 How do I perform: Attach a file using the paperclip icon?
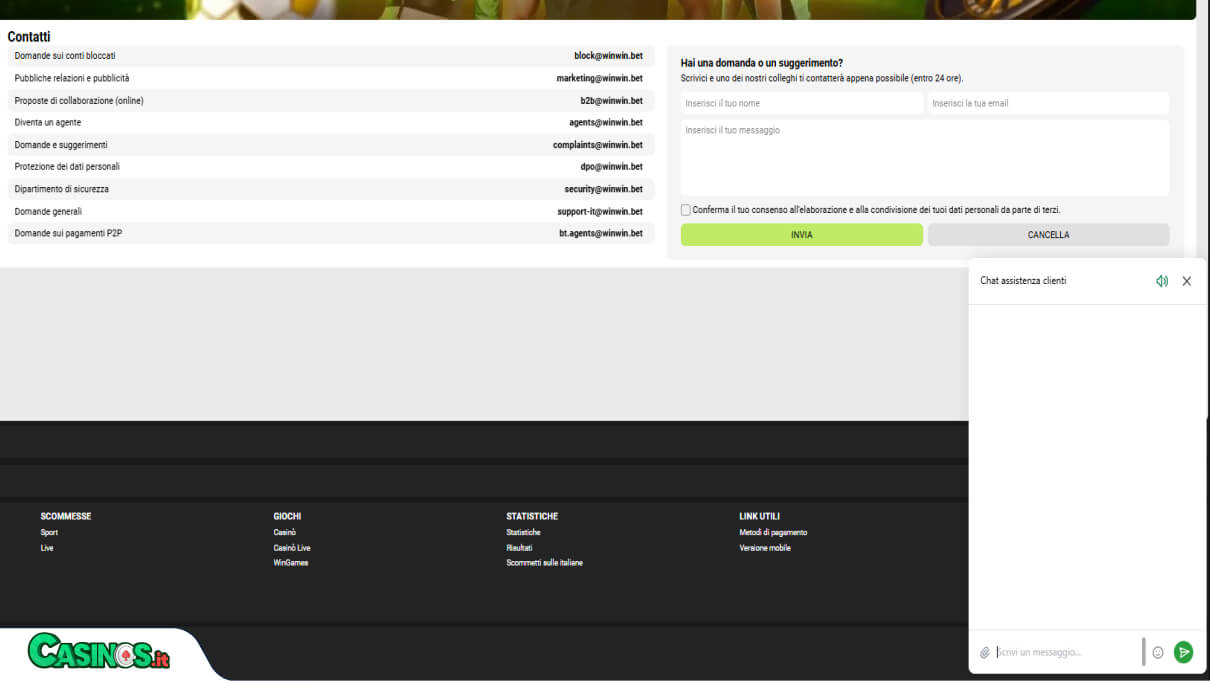985,653
